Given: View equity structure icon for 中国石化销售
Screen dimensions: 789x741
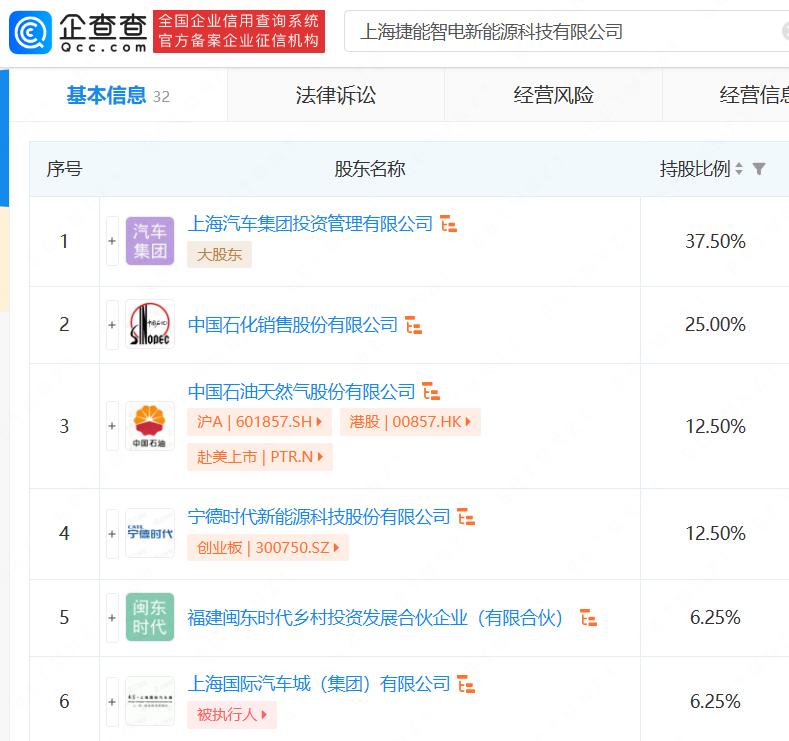Looking at the screenshot, I should coord(413,325).
